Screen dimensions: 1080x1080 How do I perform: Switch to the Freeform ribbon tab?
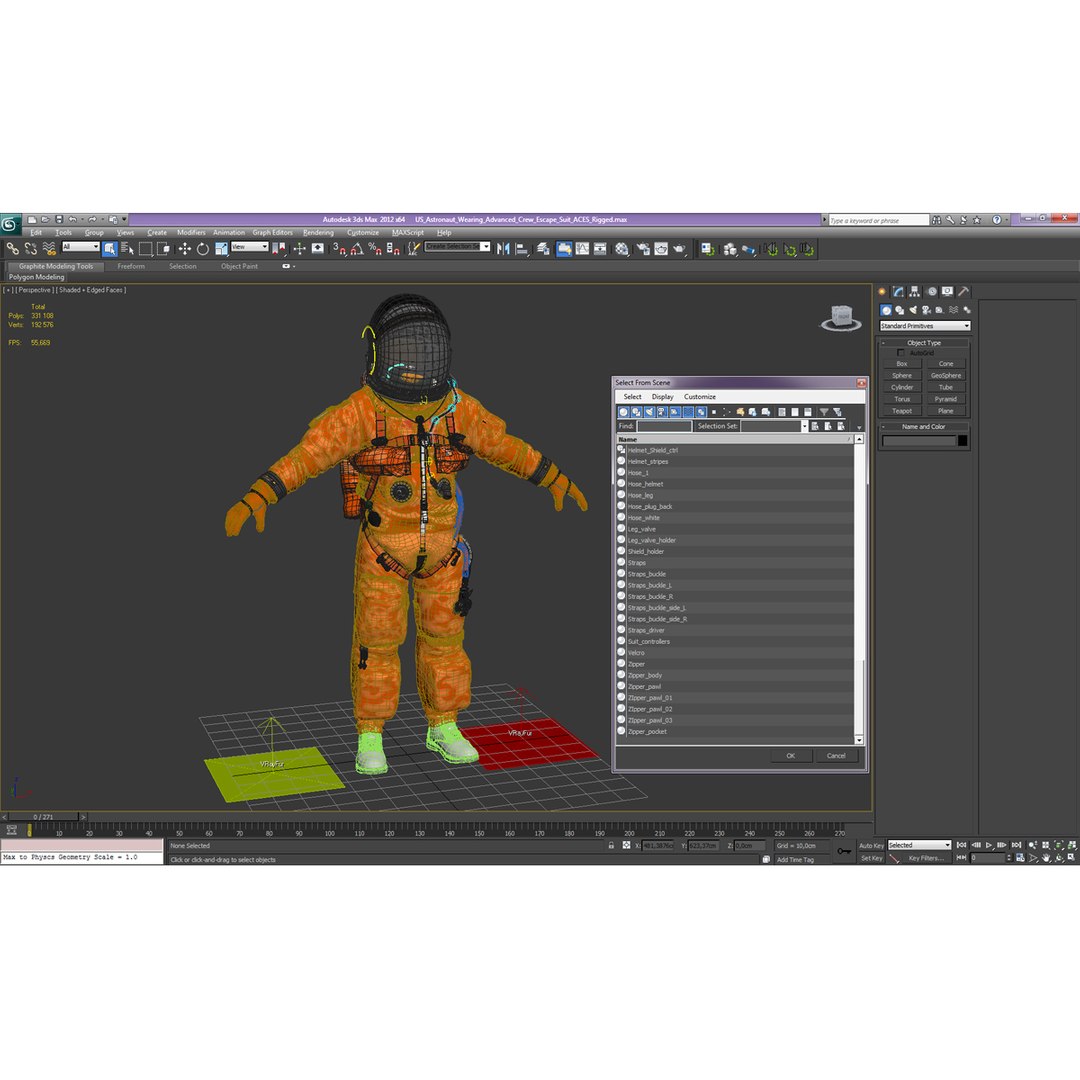(131, 267)
